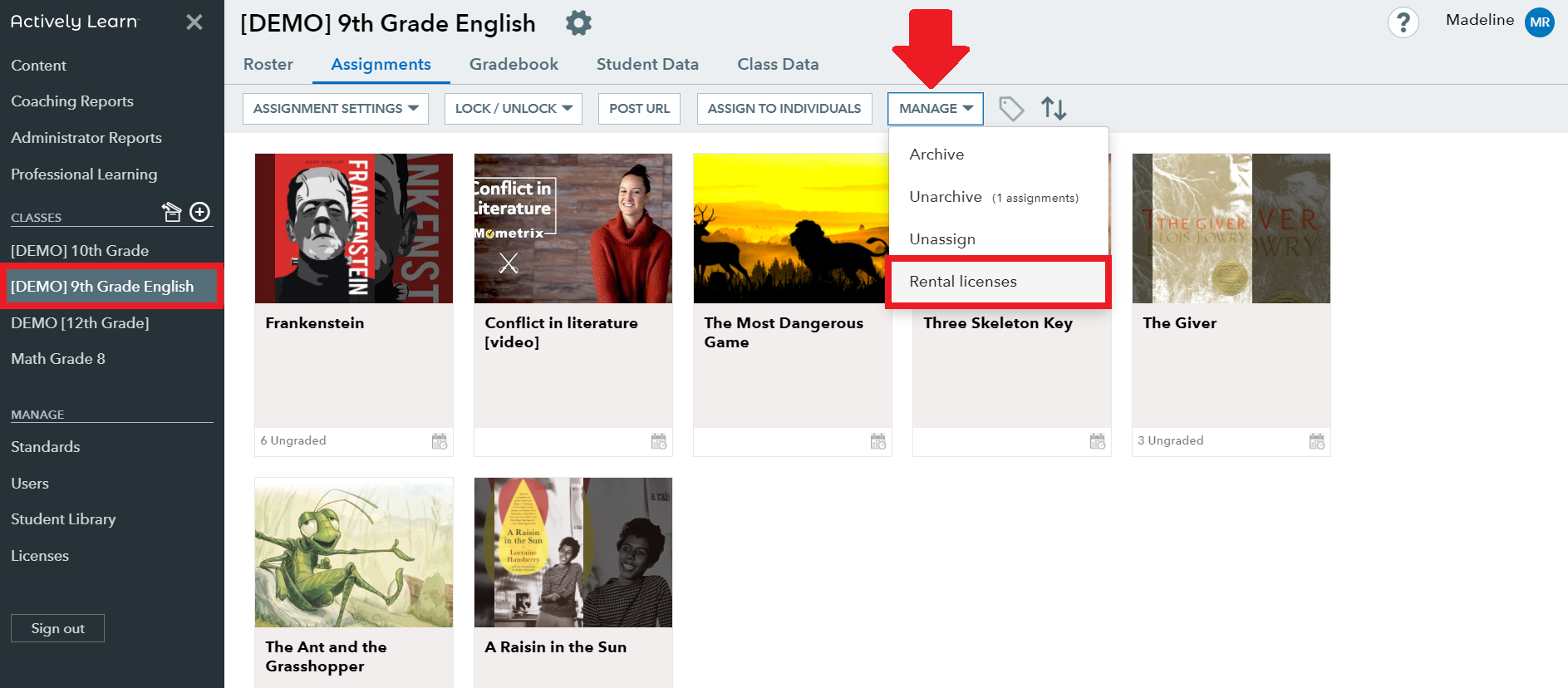Open the Class Data tab
Viewport: 1568px width, 688px height.
(778, 64)
